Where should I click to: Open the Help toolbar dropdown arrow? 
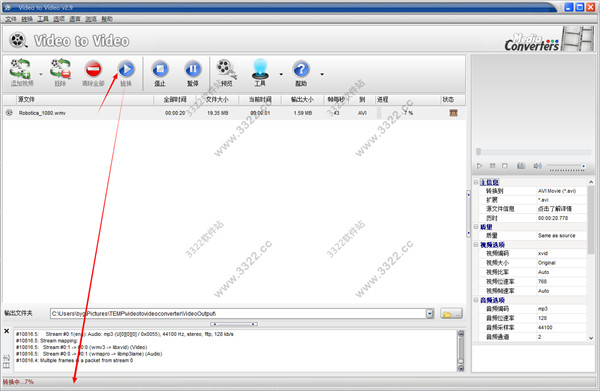click(x=322, y=74)
